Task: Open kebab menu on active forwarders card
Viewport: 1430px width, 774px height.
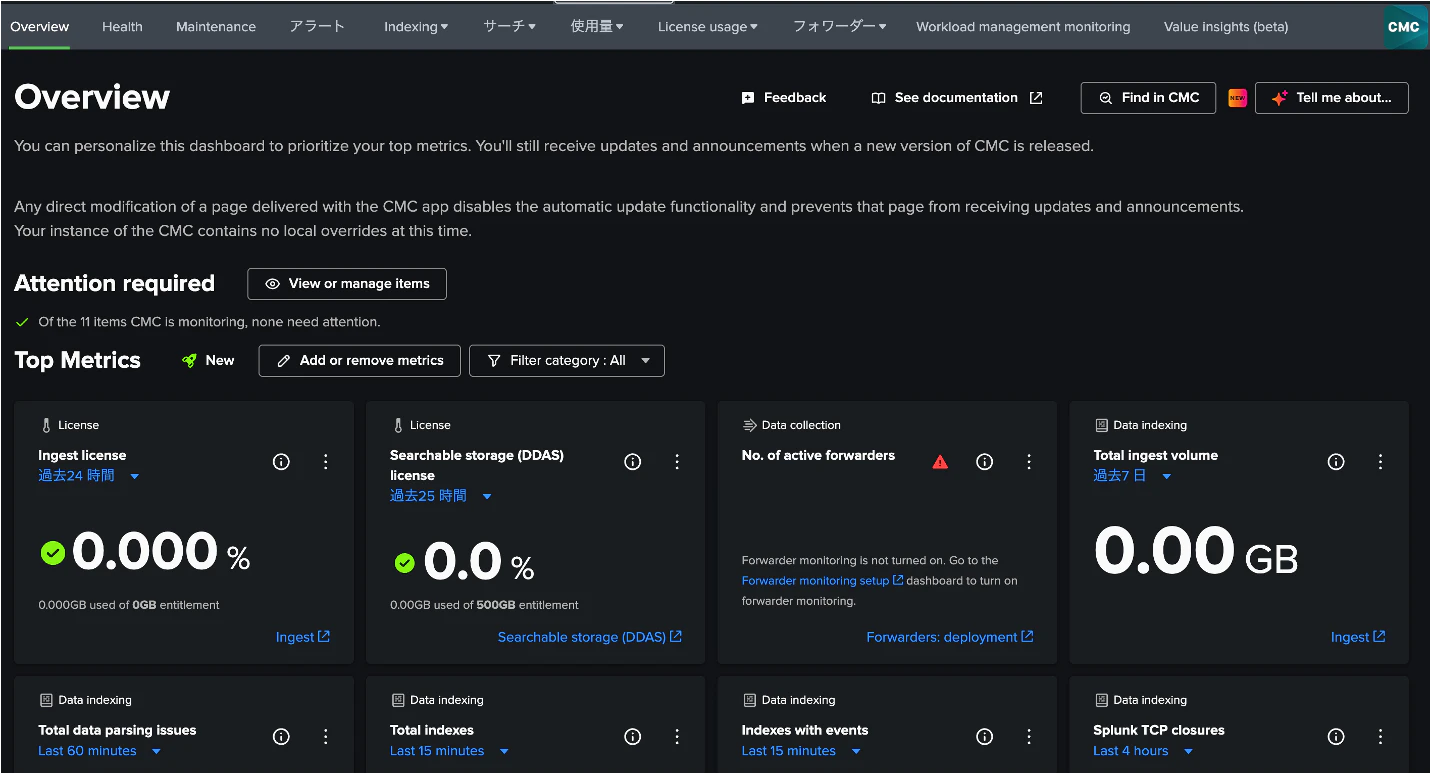Action: (x=1029, y=462)
